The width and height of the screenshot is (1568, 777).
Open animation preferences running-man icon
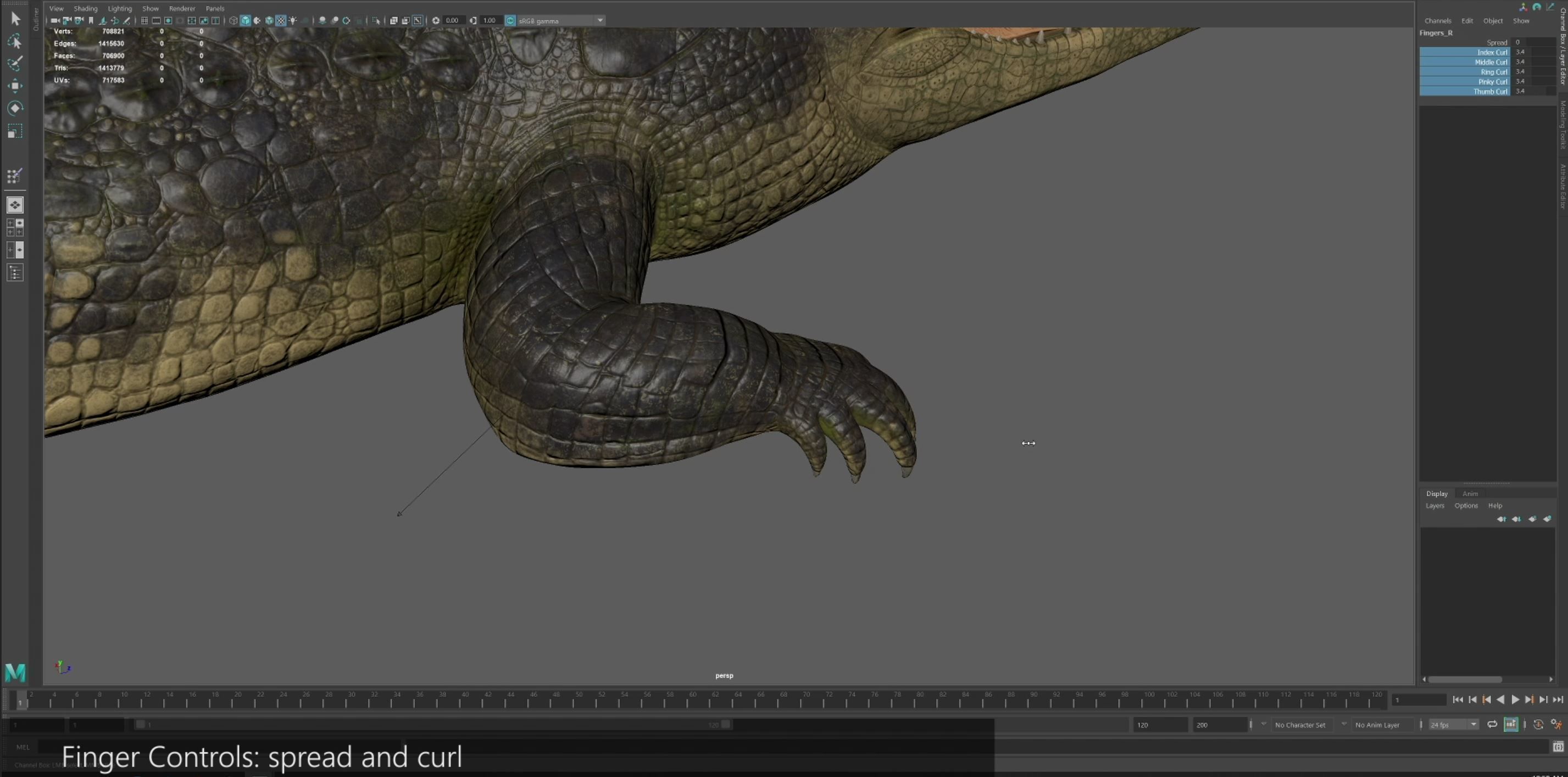pyautogui.click(x=1556, y=725)
